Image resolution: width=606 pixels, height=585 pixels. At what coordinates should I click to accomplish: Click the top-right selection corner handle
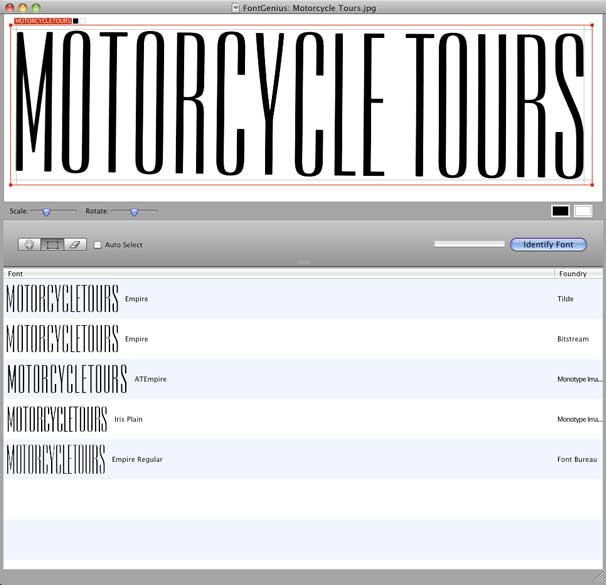pos(592,26)
